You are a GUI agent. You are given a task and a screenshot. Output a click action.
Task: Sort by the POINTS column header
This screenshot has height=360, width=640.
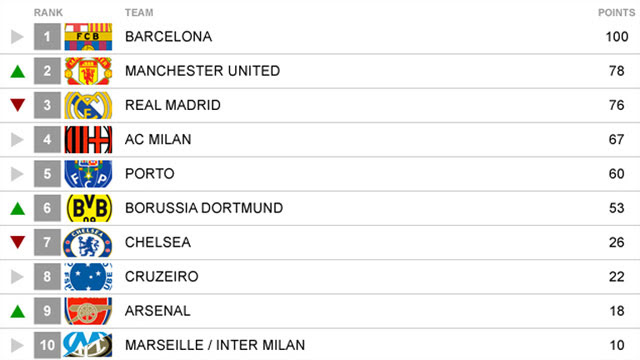(x=616, y=13)
